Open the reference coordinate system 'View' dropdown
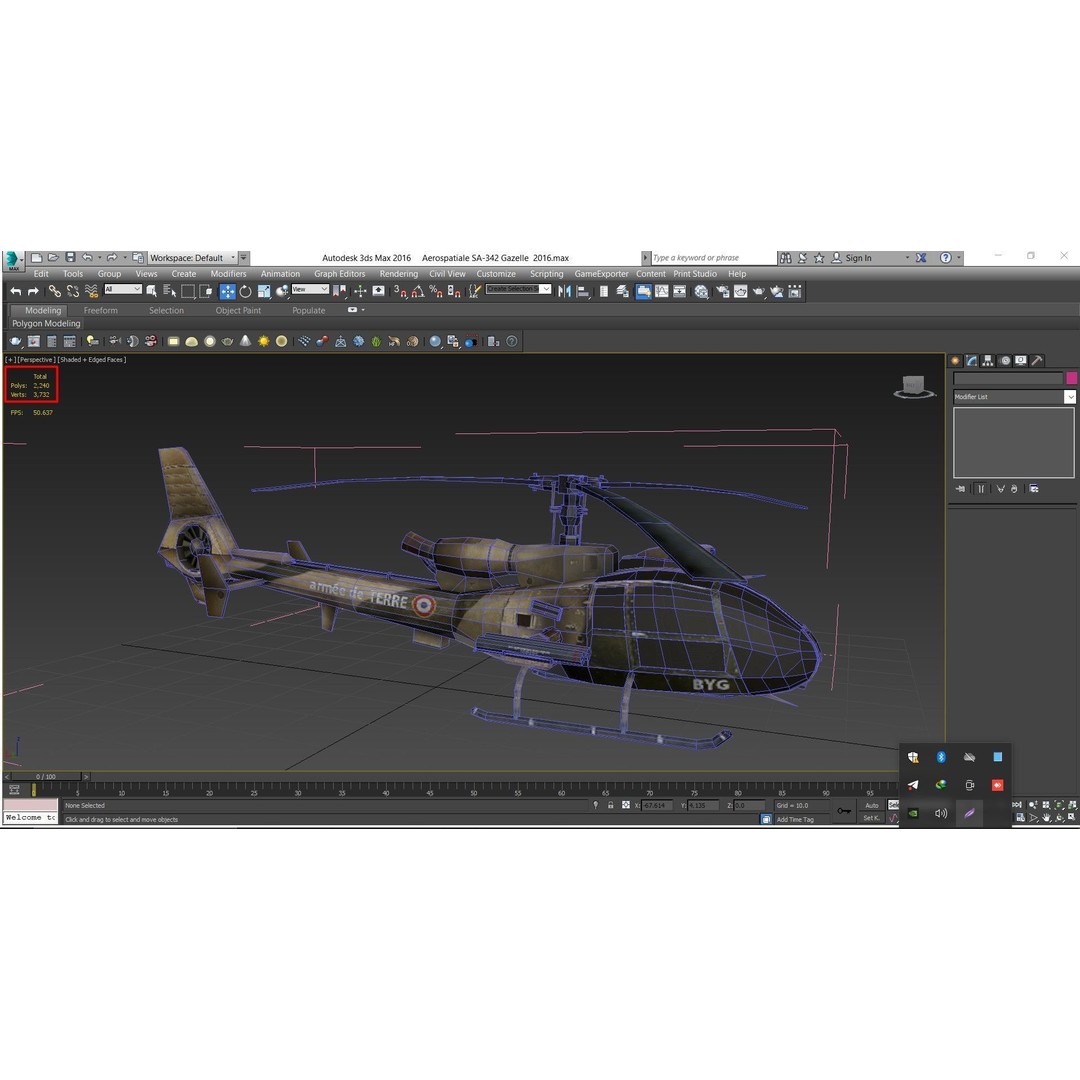Viewport: 1080px width, 1080px height. point(310,289)
